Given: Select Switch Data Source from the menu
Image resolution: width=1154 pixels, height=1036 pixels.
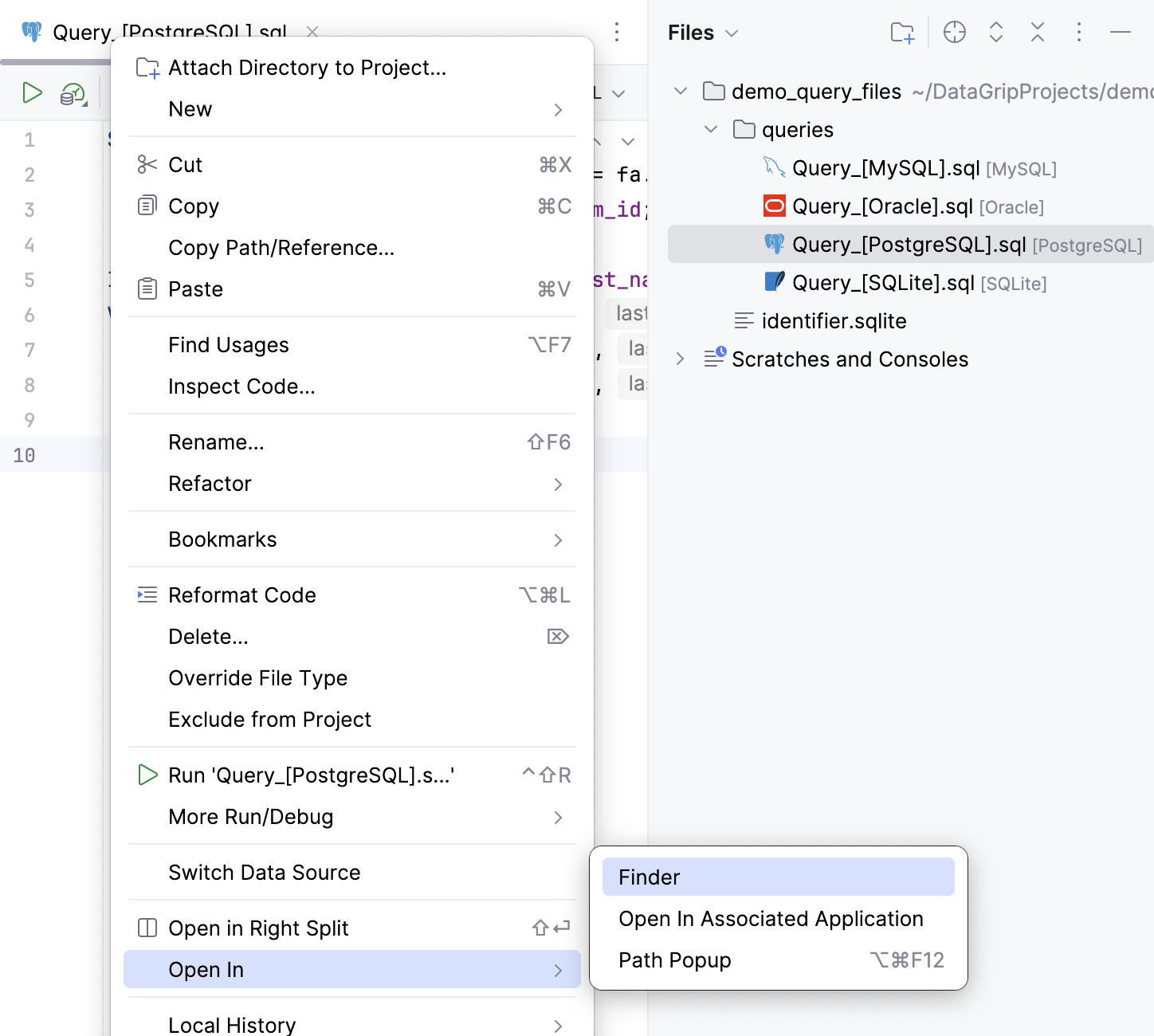Looking at the screenshot, I should click(264, 872).
